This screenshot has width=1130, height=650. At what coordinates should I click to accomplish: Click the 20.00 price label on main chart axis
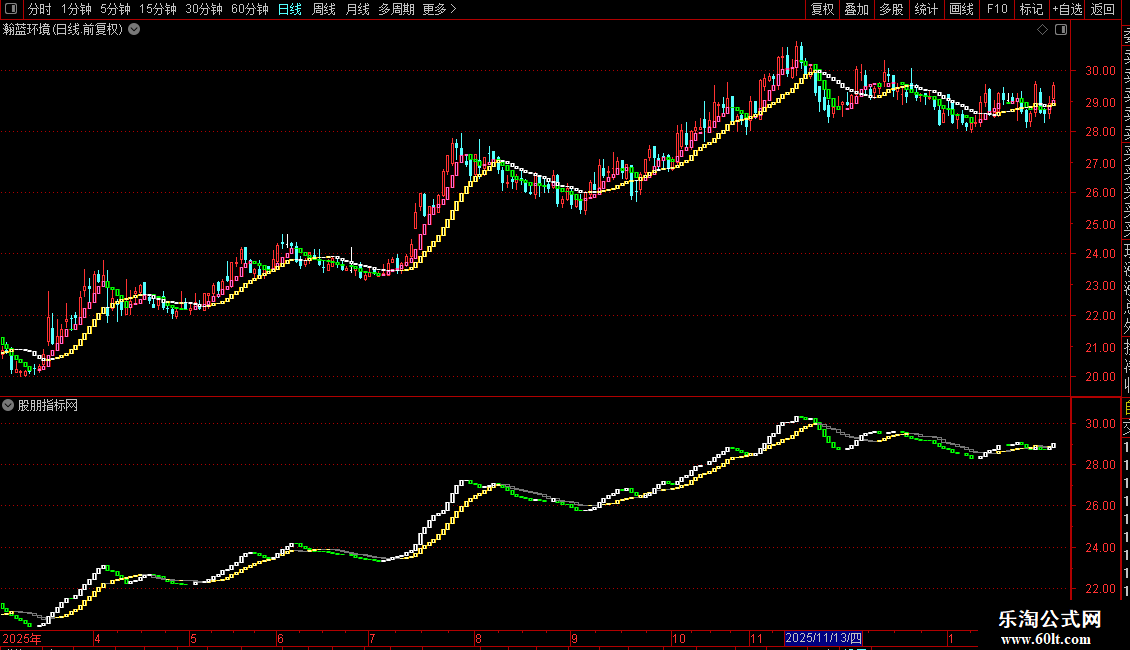pos(1100,376)
